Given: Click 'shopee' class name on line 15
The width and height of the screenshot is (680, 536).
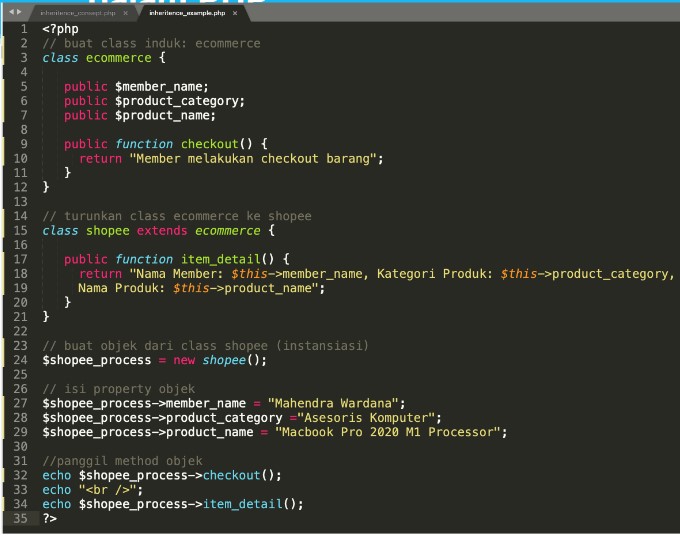Looking at the screenshot, I should [108, 231].
